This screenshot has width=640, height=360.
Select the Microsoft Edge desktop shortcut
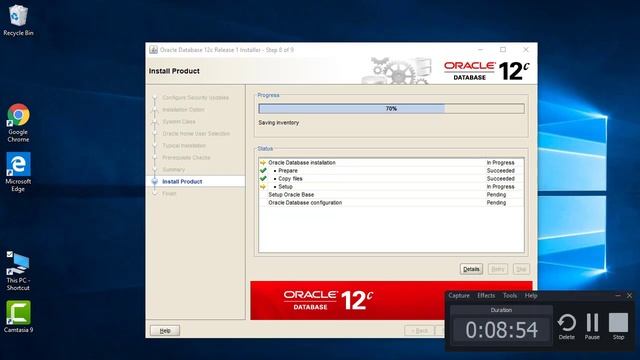click(18, 172)
